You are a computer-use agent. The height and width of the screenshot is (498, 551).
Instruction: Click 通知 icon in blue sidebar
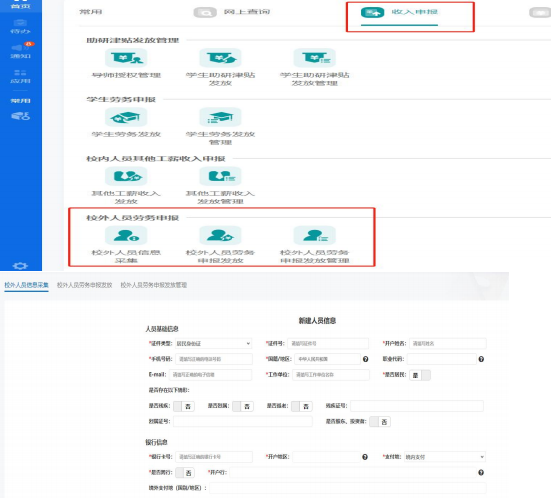(20, 50)
